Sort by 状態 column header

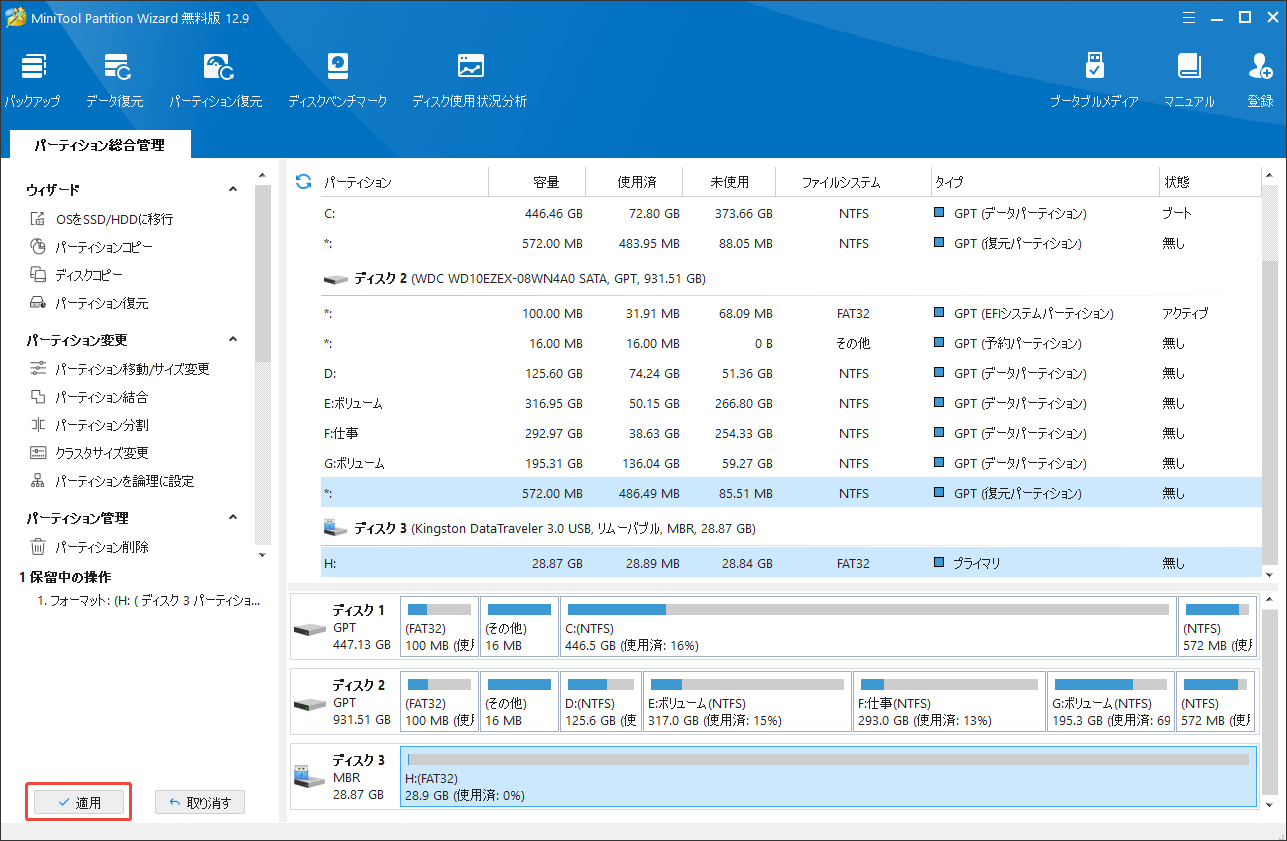pos(1209,182)
